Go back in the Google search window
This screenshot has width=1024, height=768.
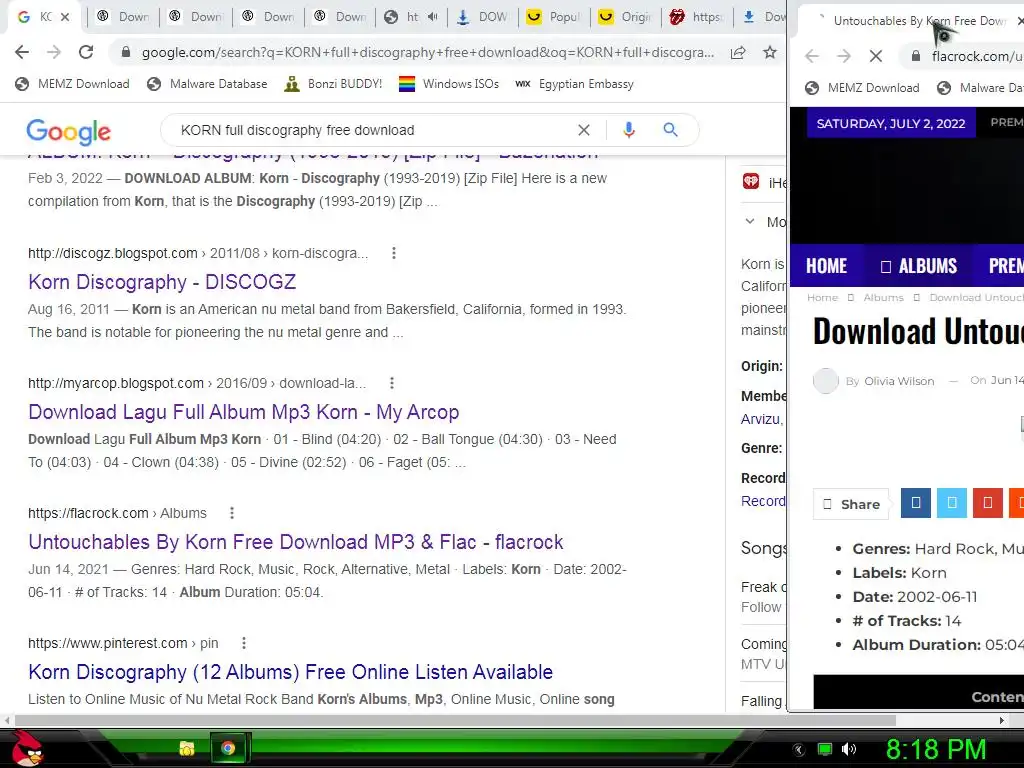coord(22,52)
